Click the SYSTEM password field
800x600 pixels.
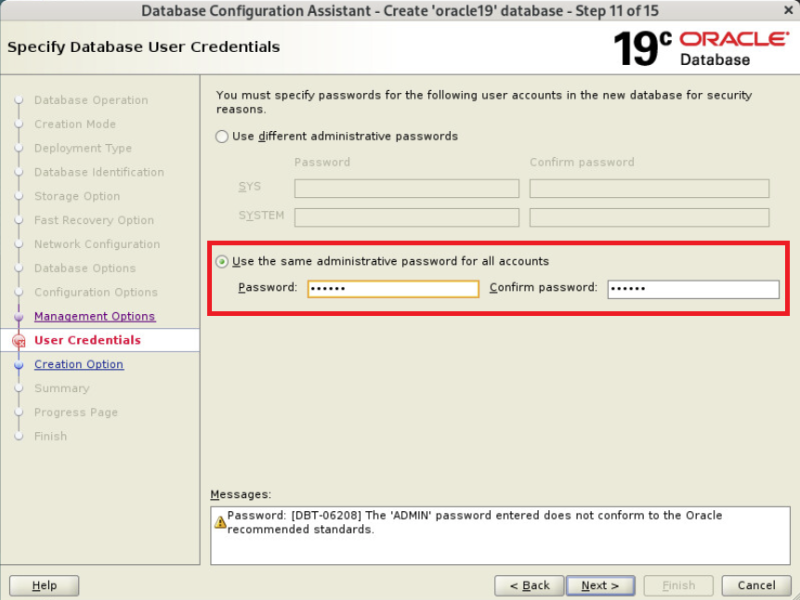click(407, 217)
